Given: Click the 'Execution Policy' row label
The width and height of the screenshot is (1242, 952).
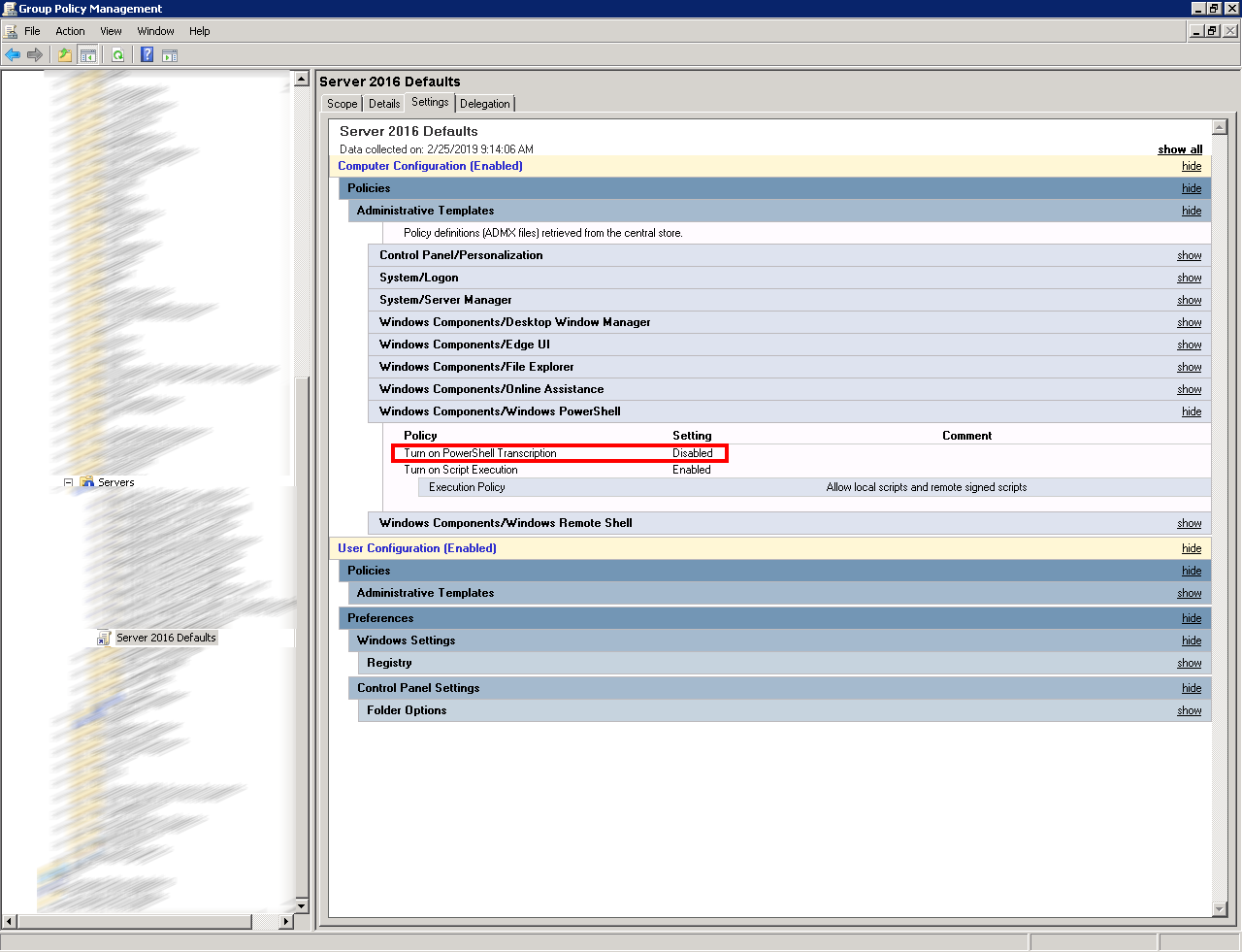Looking at the screenshot, I should (x=467, y=487).
